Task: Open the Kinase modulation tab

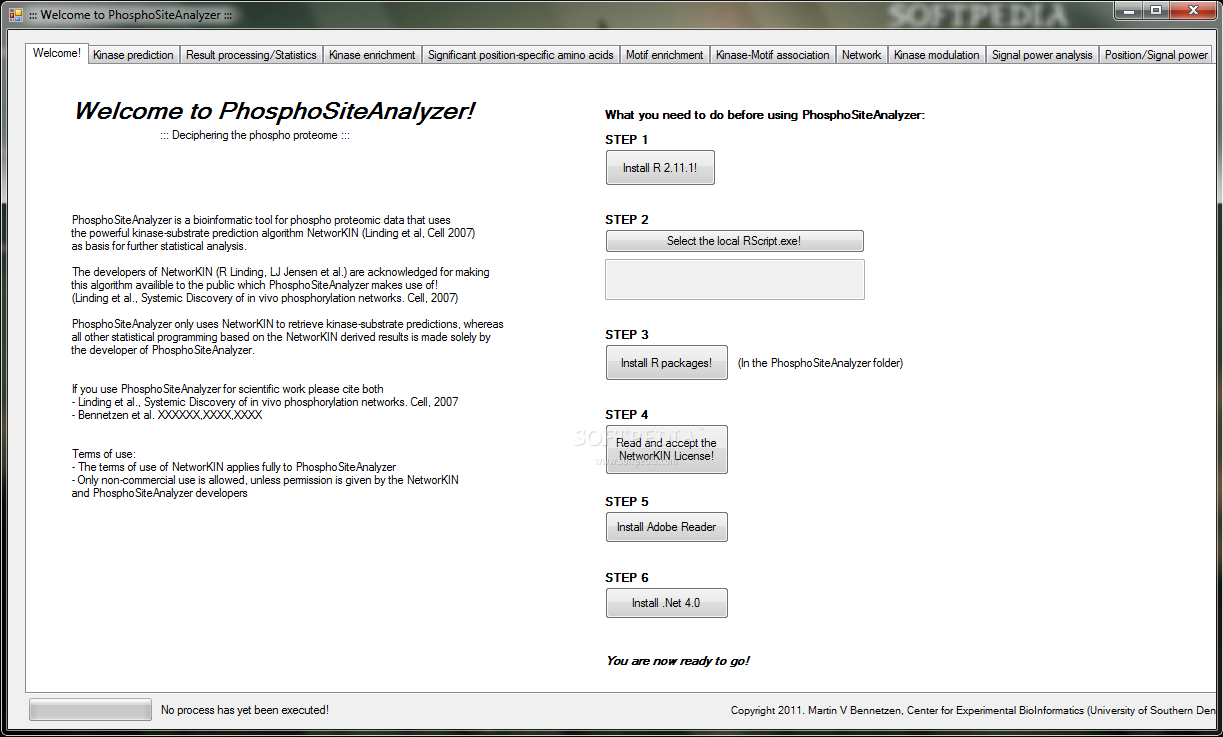Action: 937,55
